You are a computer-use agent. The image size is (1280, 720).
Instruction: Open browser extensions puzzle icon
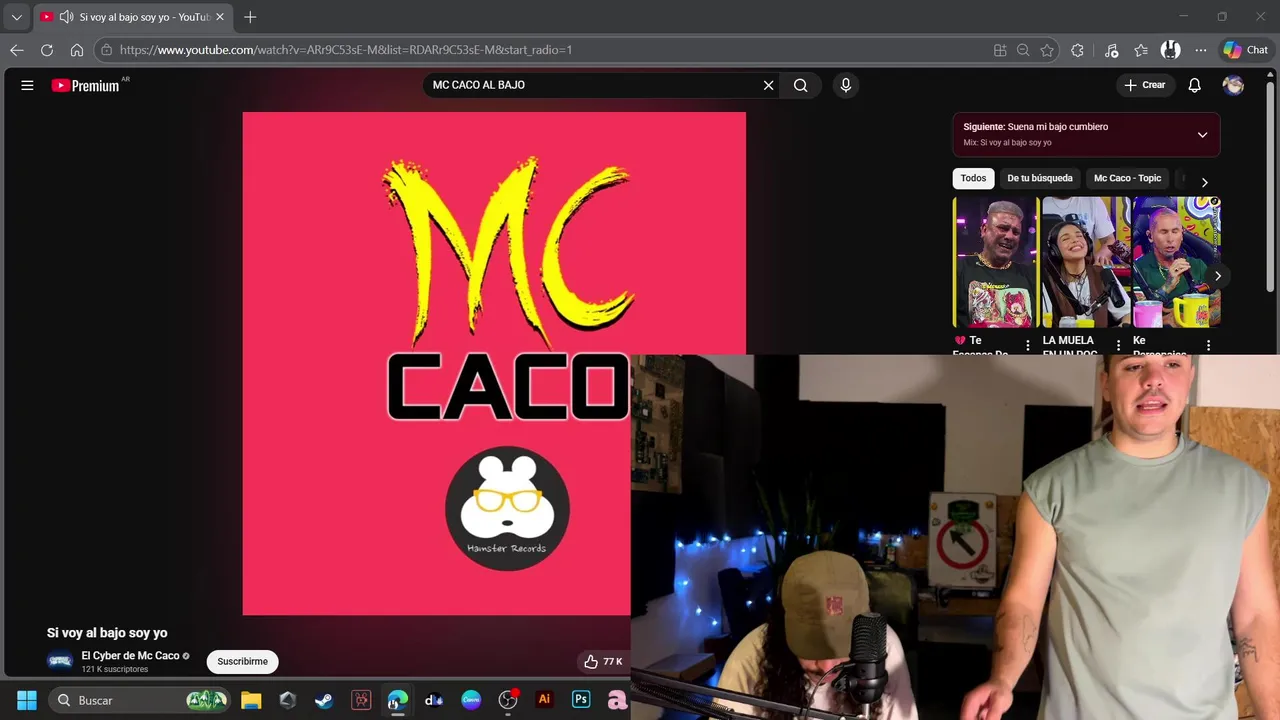click(x=1077, y=50)
